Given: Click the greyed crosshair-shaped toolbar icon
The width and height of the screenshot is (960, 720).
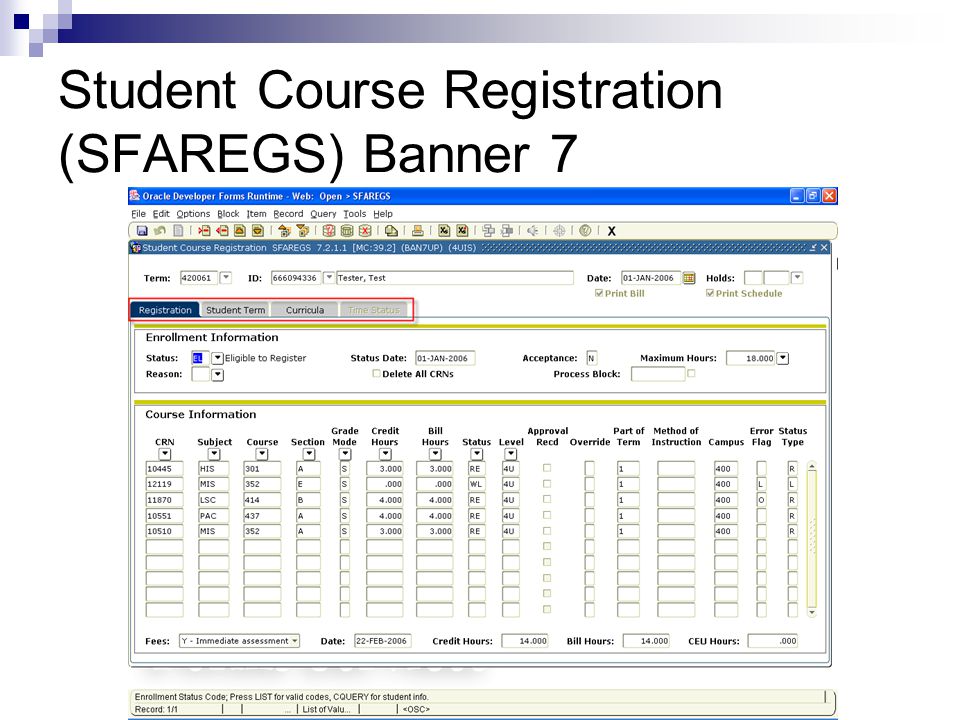Looking at the screenshot, I should pos(559,231).
